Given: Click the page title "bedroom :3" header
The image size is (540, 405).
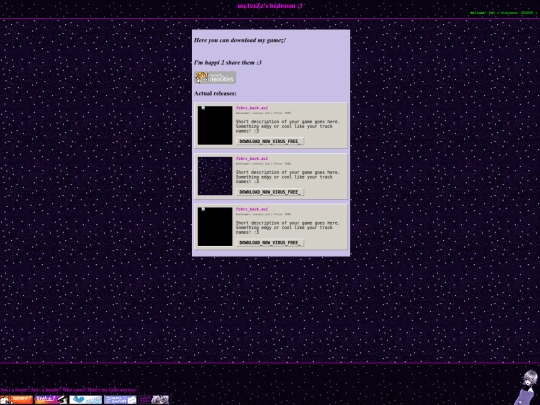Looking at the screenshot, I should click(270, 6).
